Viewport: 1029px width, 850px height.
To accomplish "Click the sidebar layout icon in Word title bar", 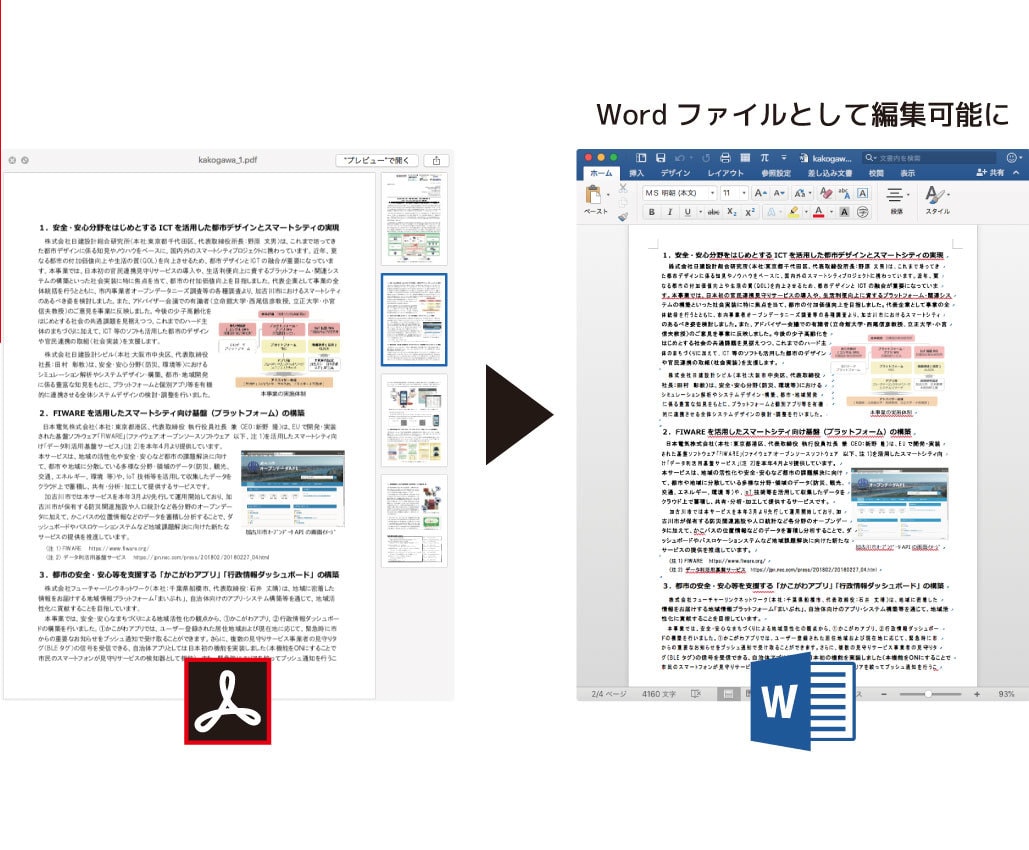I will pyautogui.click(x=641, y=158).
